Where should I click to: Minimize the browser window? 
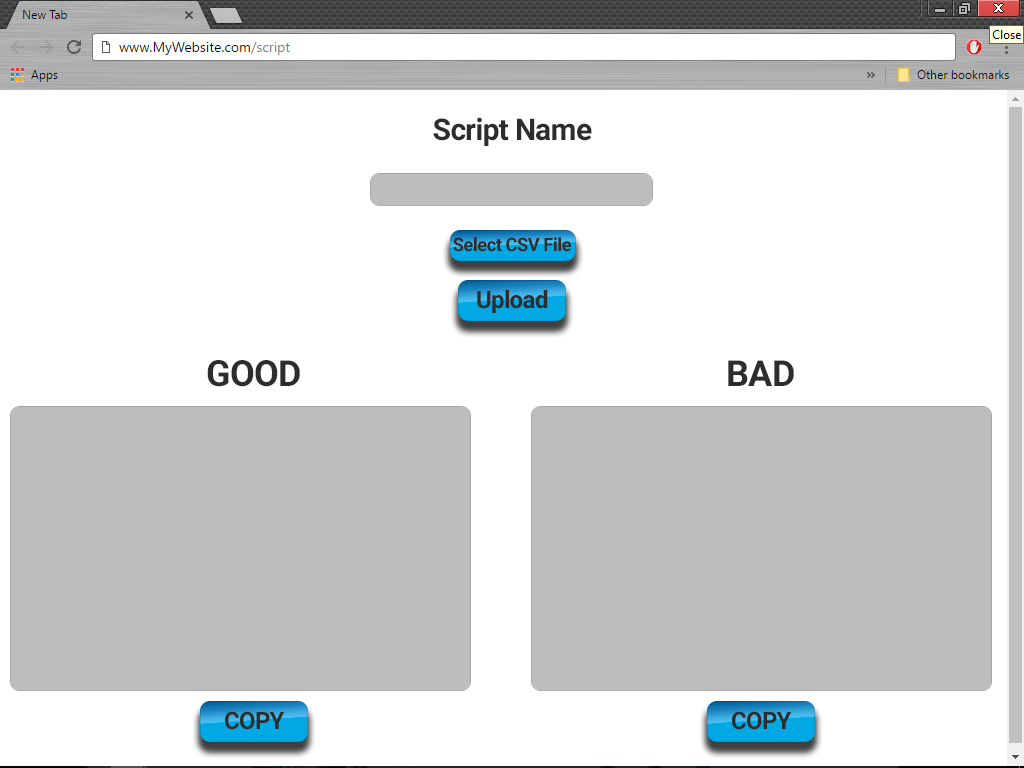click(940, 8)
